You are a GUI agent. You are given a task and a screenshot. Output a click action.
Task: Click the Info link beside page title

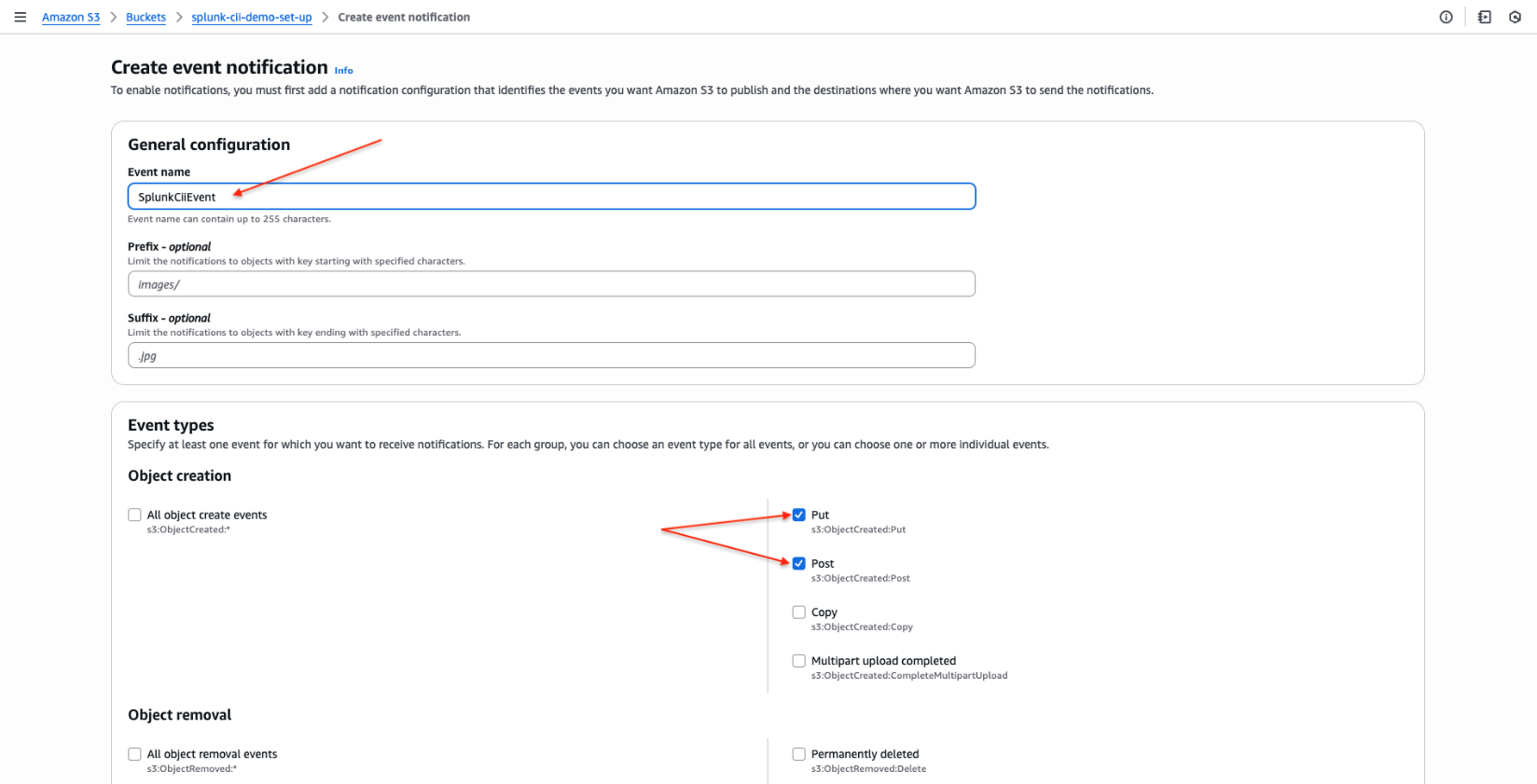coord(343,71)
